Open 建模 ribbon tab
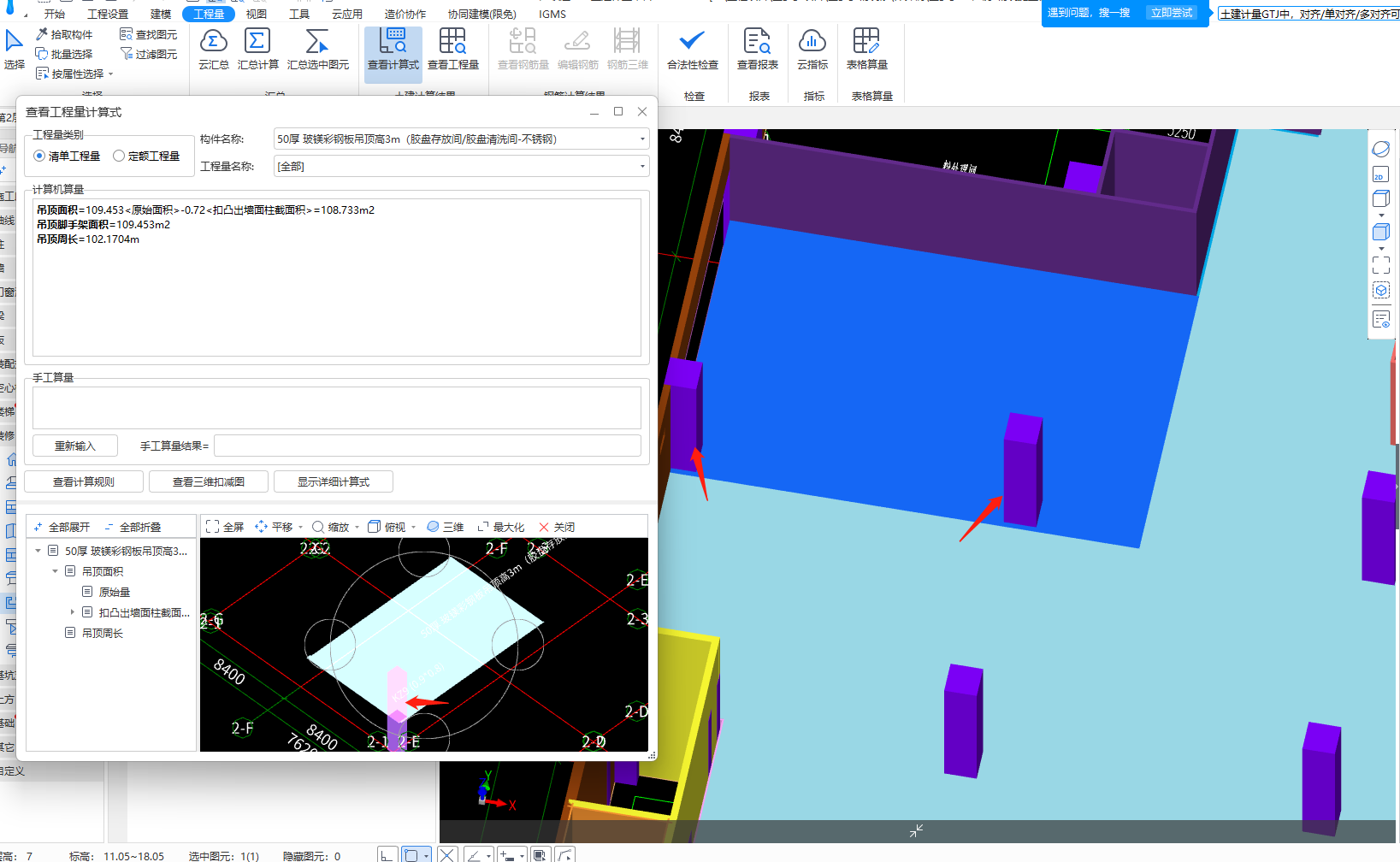This screenshot has width=1400, height=862. (x=161, y=14)
